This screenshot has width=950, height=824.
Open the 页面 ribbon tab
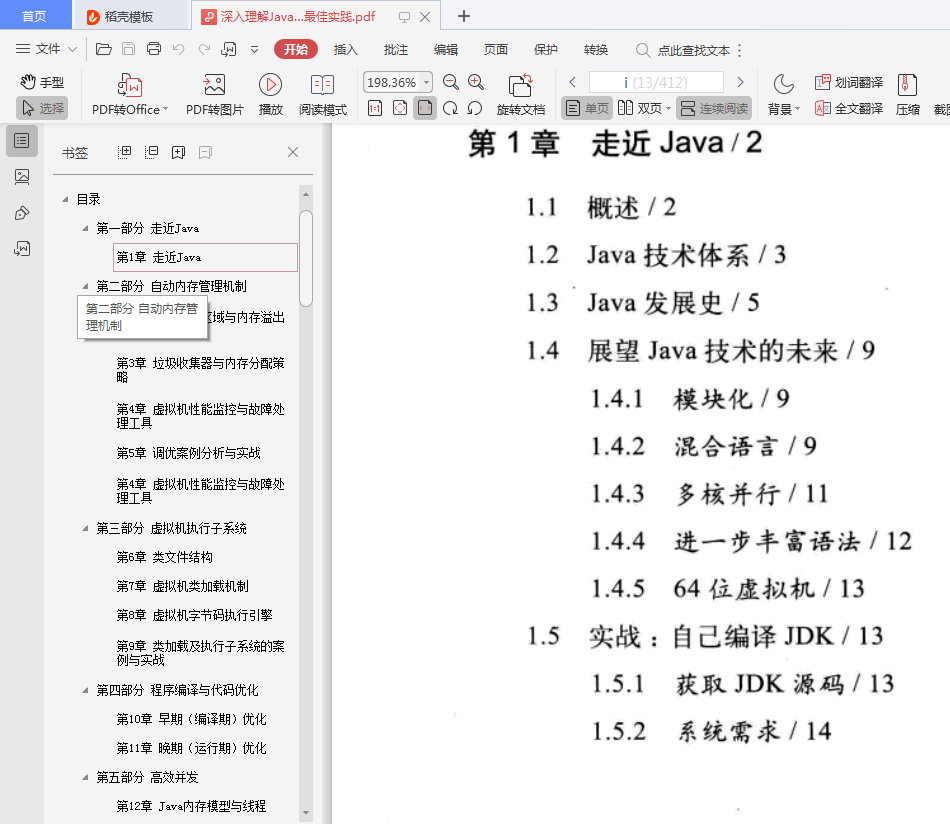click(496, 49)
